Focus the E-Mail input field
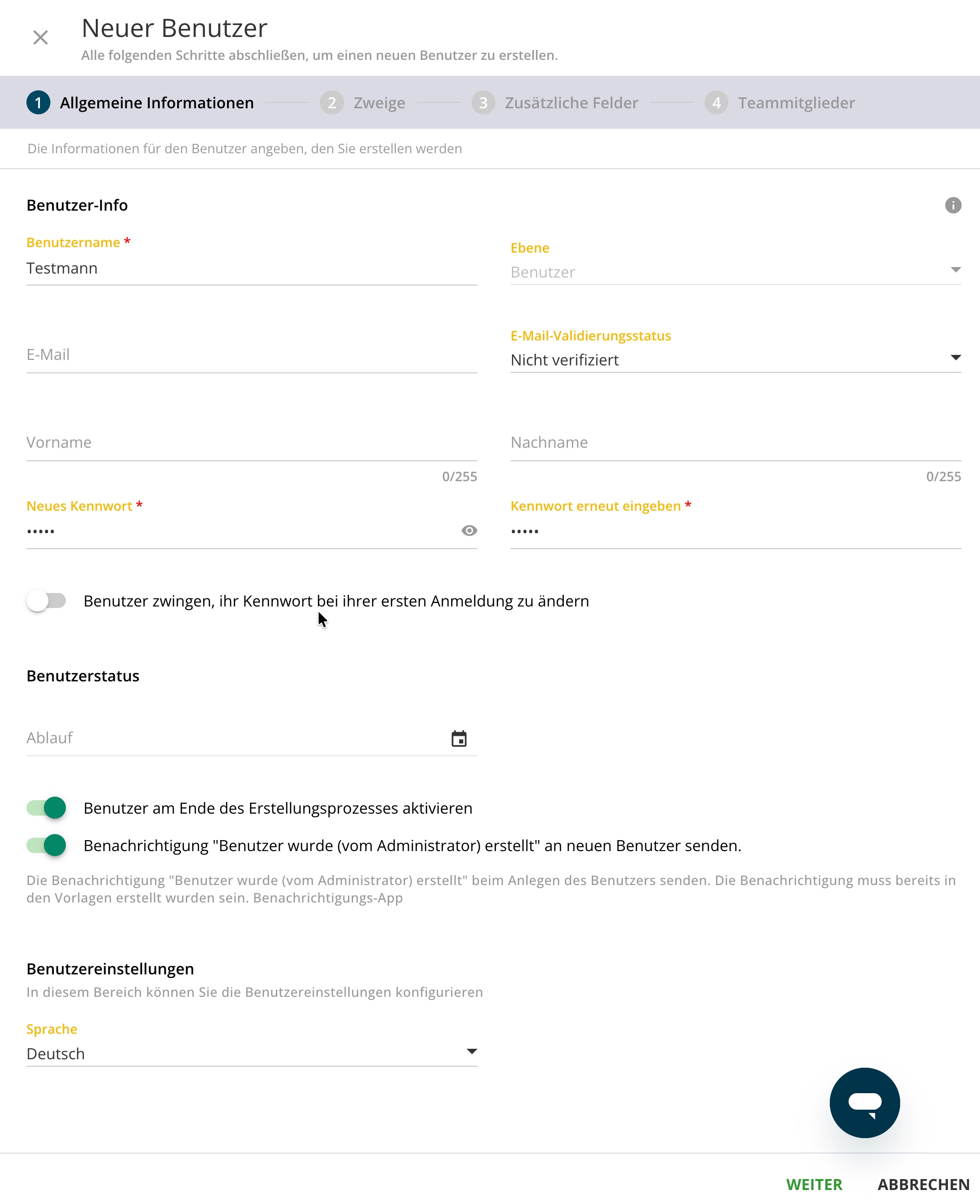Screen dimensions: 980x1204 [x=252, y=354]
